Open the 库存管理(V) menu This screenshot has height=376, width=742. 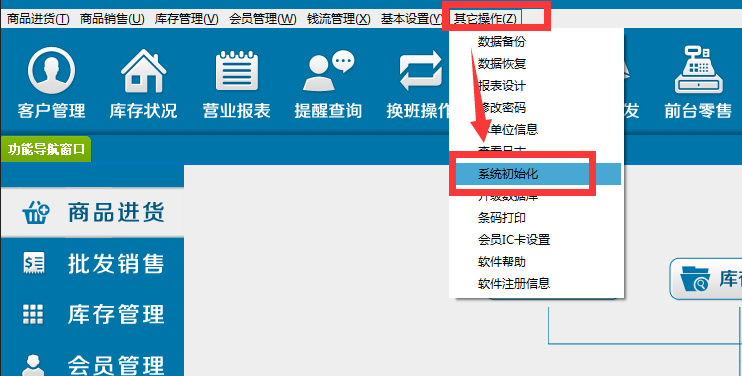tap(186, 19)
